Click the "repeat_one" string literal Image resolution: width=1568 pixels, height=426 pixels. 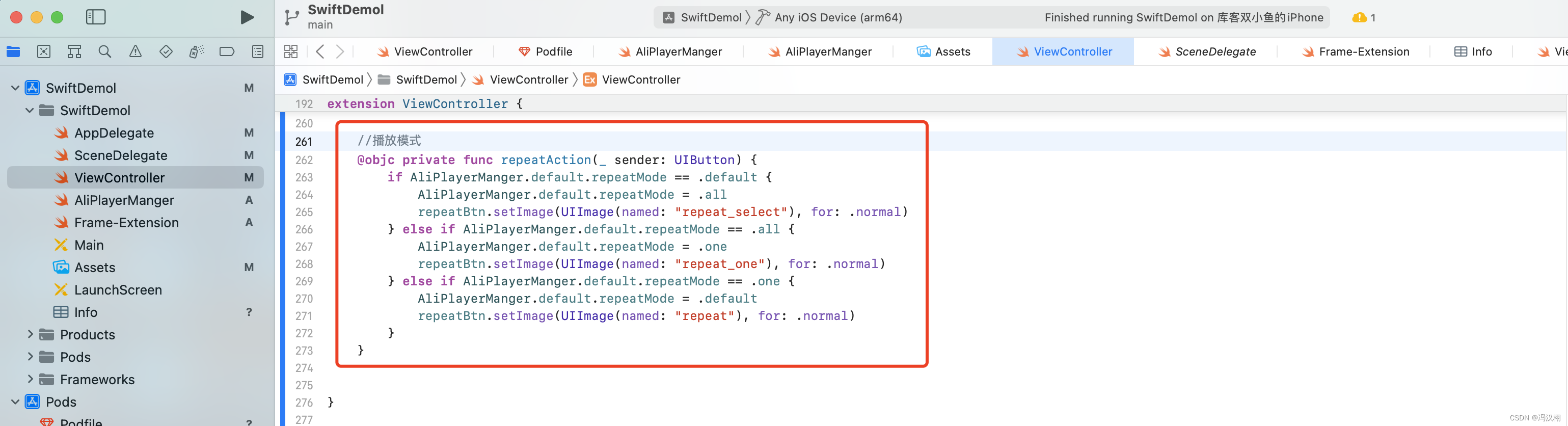(x=719, y=264)
